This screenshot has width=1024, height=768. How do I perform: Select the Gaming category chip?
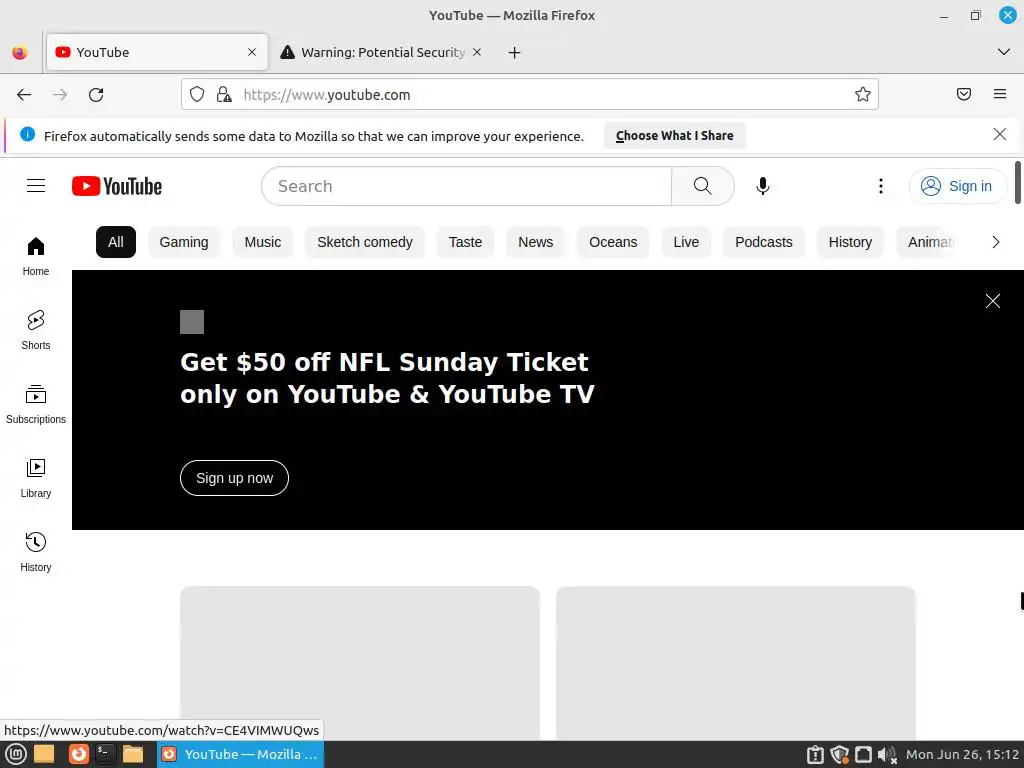click(184, 242)
